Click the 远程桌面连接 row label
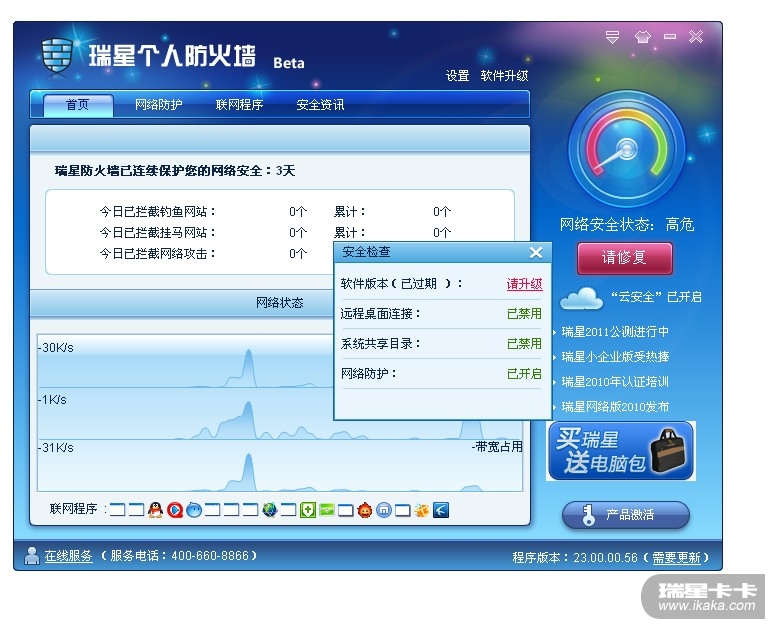This screenshot has width=773, height=626. click(x=380, y=313)
